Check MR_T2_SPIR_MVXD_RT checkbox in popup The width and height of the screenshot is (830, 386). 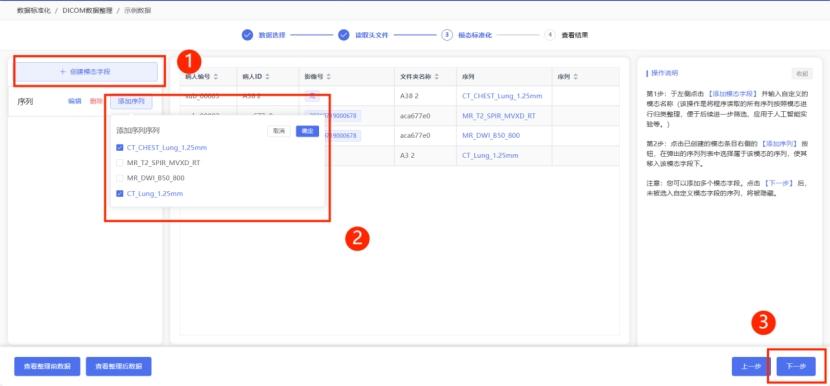pos(120,163)
